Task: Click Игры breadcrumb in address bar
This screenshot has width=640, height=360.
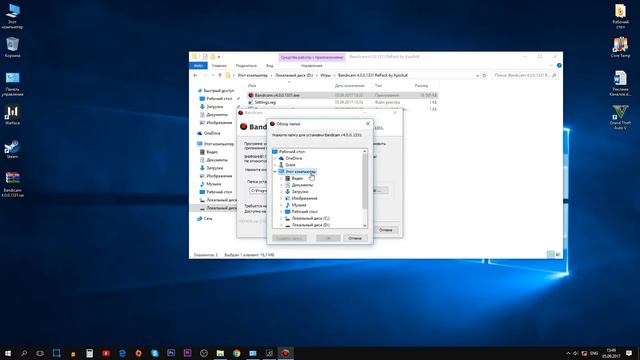Action: coord(325,76)
